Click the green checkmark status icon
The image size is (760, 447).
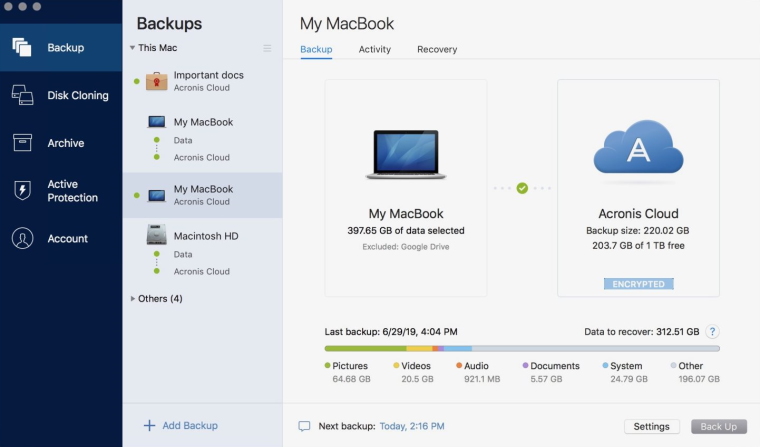(522, 188)
